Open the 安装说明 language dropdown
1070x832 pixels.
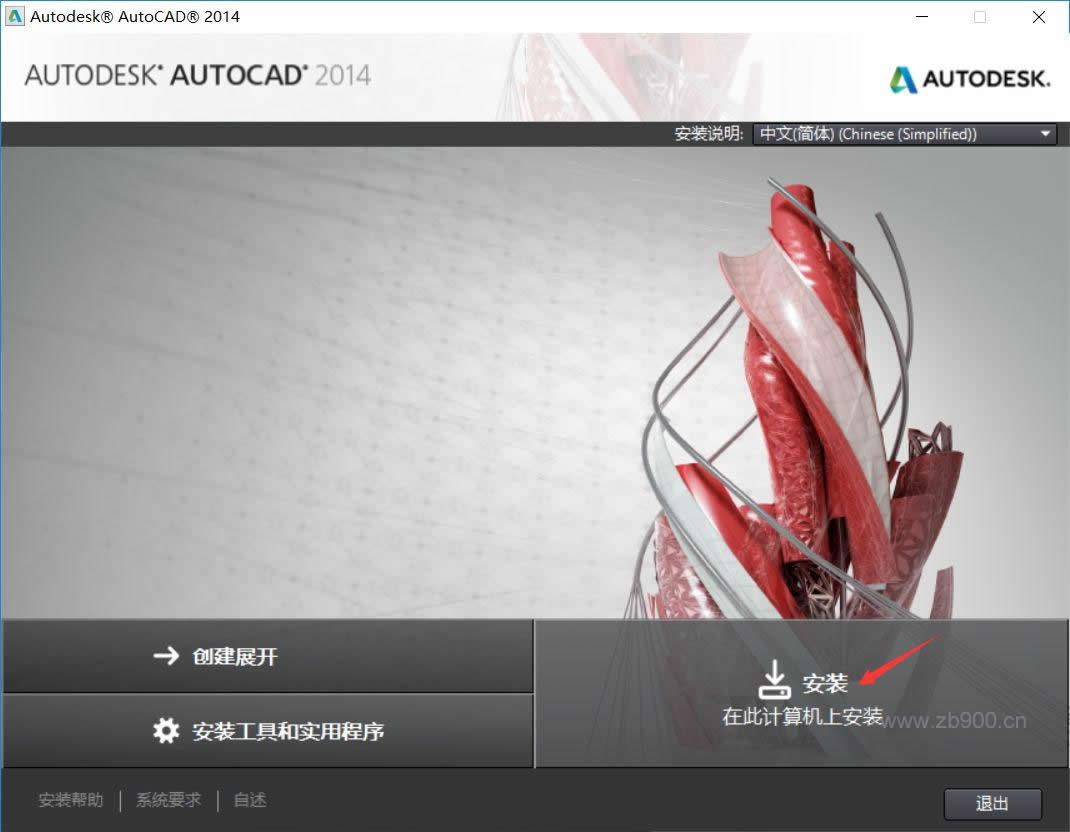pos(900,133)
